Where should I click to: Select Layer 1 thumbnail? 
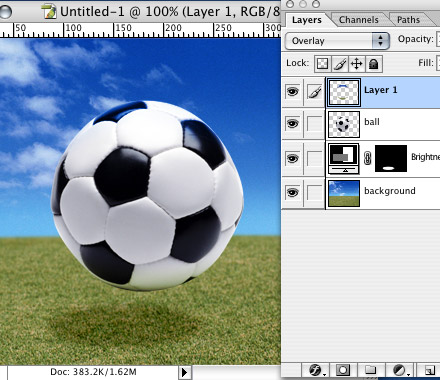344,92
